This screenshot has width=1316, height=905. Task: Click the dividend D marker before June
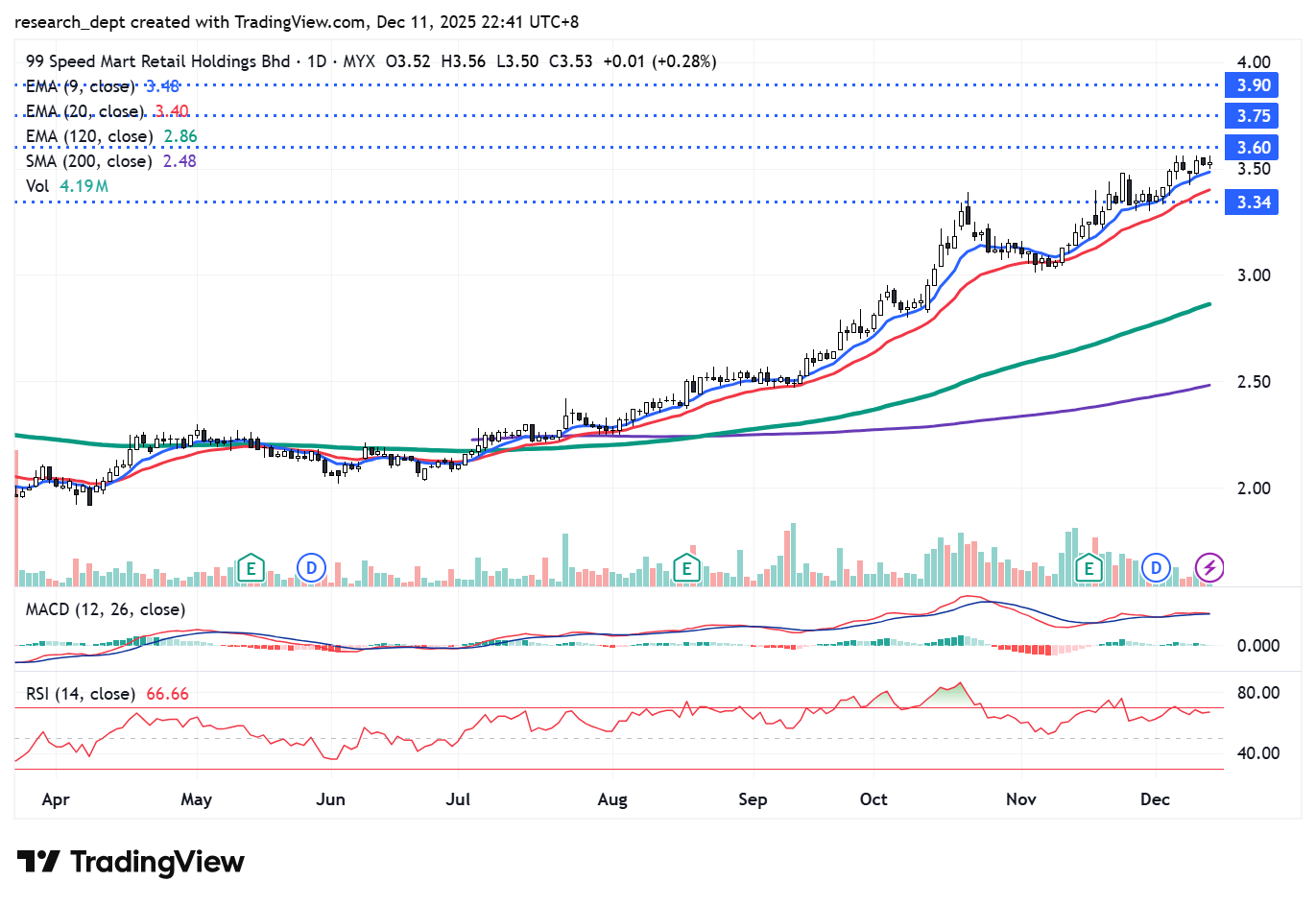tap(311, 568)
